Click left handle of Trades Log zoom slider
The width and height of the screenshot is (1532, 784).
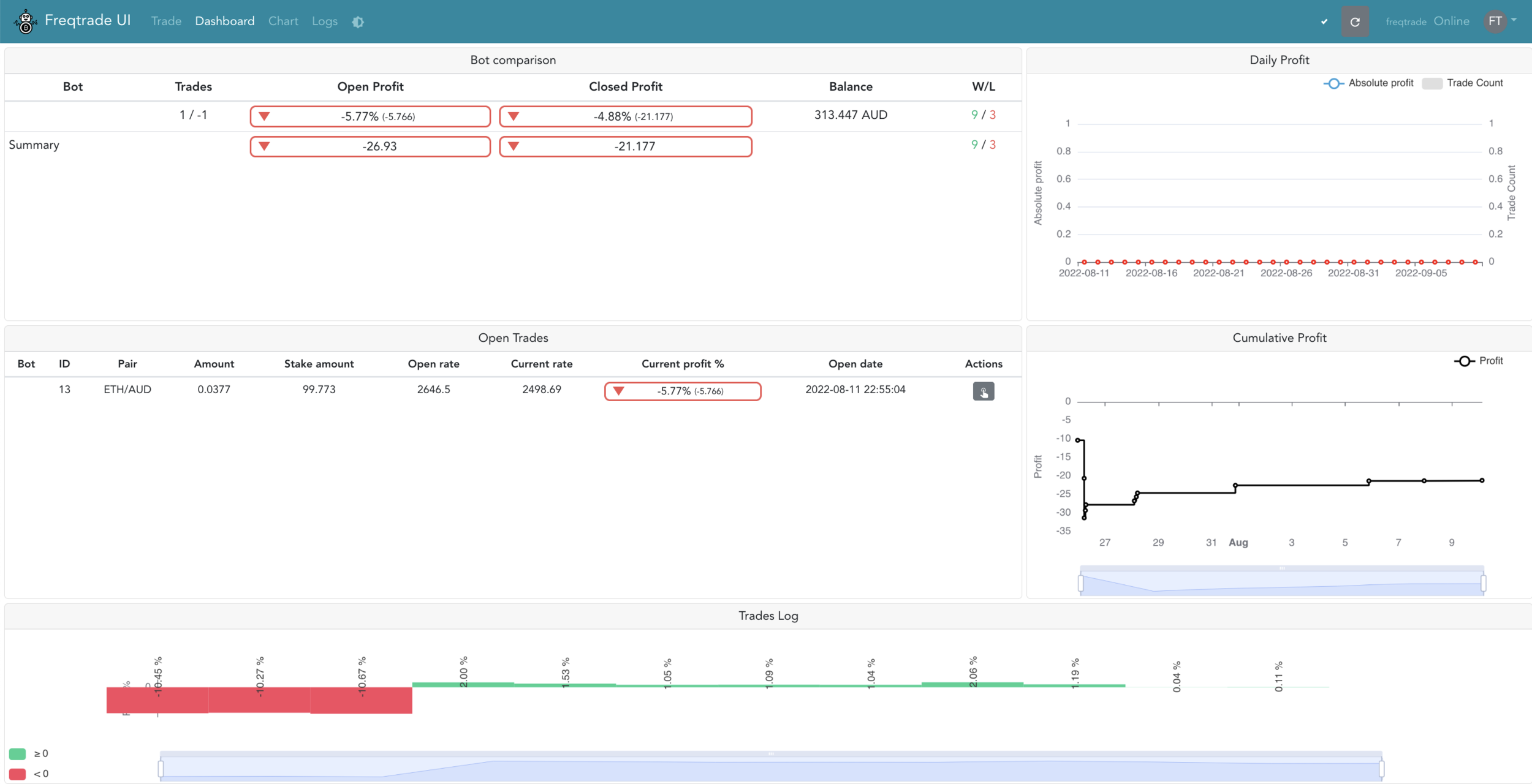tap(161, 768)
